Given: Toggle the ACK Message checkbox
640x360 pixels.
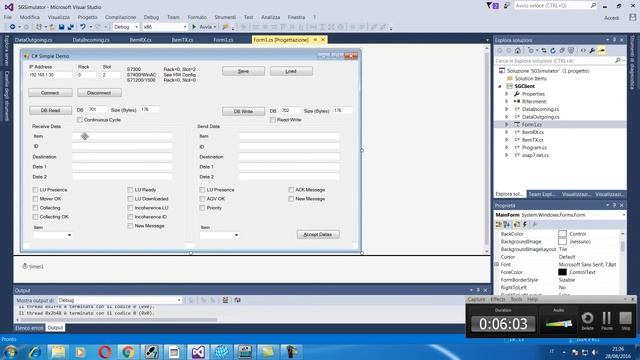Looking at the screenshot, I should pyautogui.click(x=291, y=190).
